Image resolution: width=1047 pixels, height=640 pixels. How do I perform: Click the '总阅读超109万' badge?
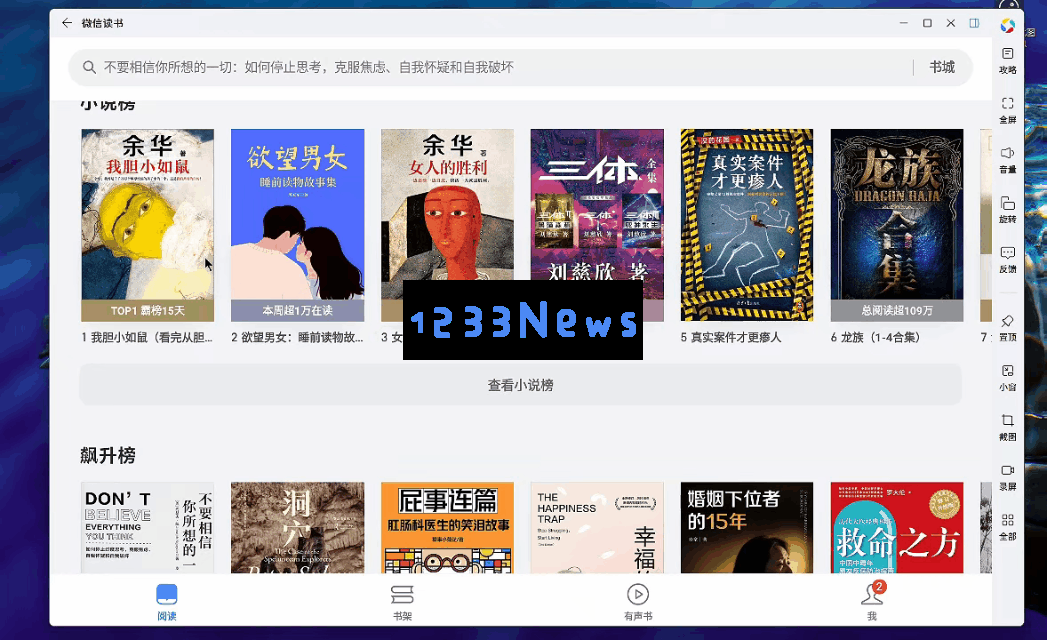point(897,311)
